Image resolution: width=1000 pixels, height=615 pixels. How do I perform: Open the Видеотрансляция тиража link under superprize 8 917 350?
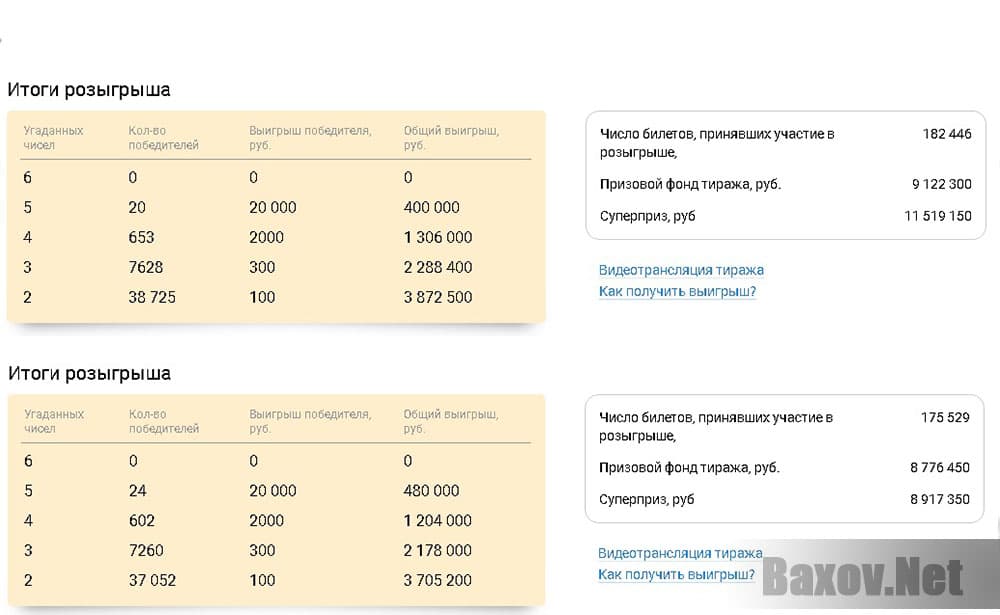[x=680, y=553]
